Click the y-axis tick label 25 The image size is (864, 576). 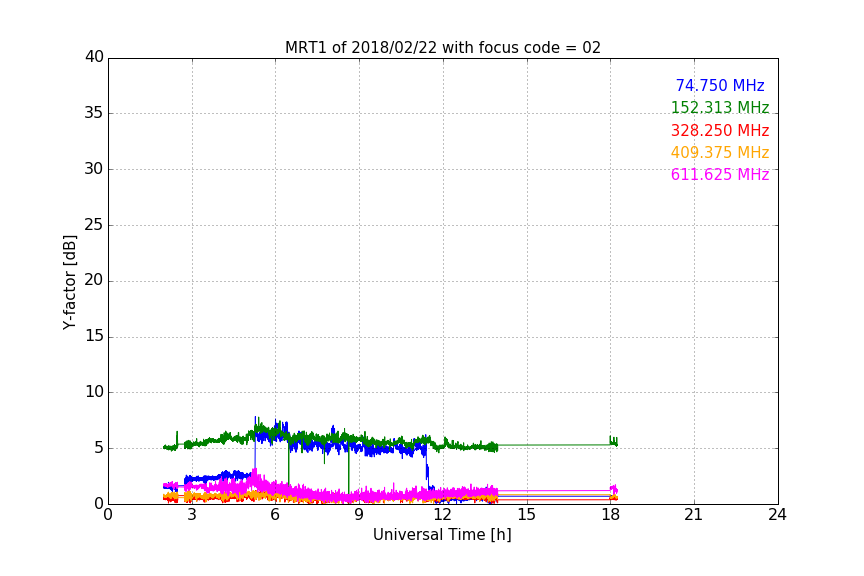[x=94, y=224]
